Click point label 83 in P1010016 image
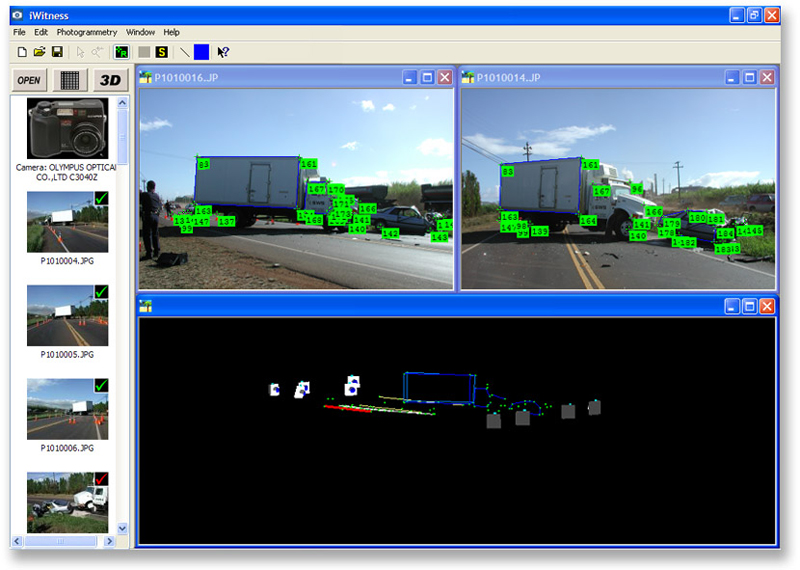 point(204,164)
